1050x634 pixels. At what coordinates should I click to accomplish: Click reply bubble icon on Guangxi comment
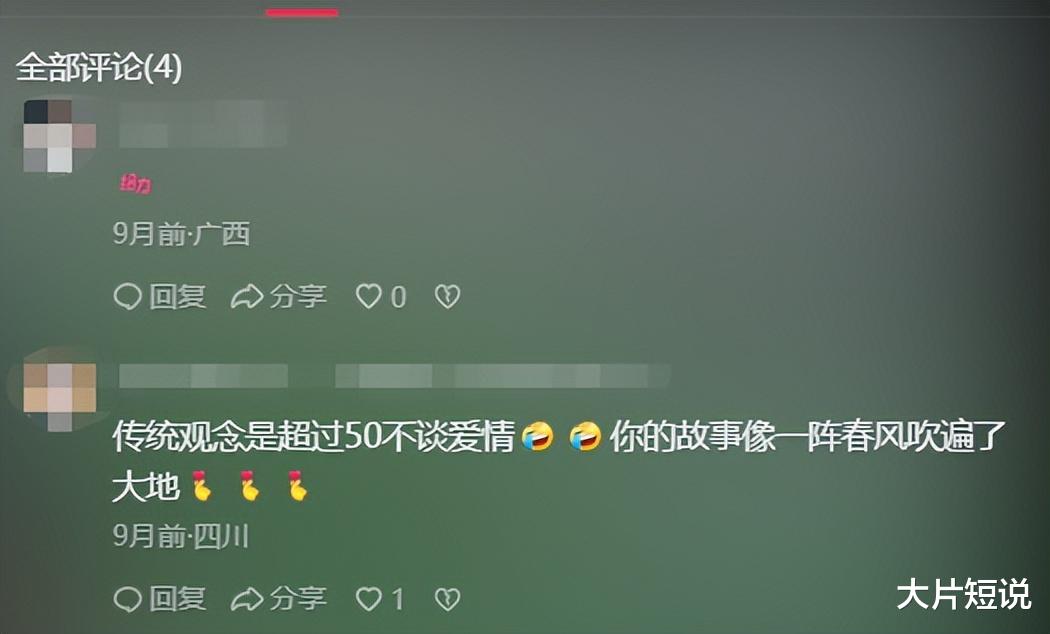127,297
